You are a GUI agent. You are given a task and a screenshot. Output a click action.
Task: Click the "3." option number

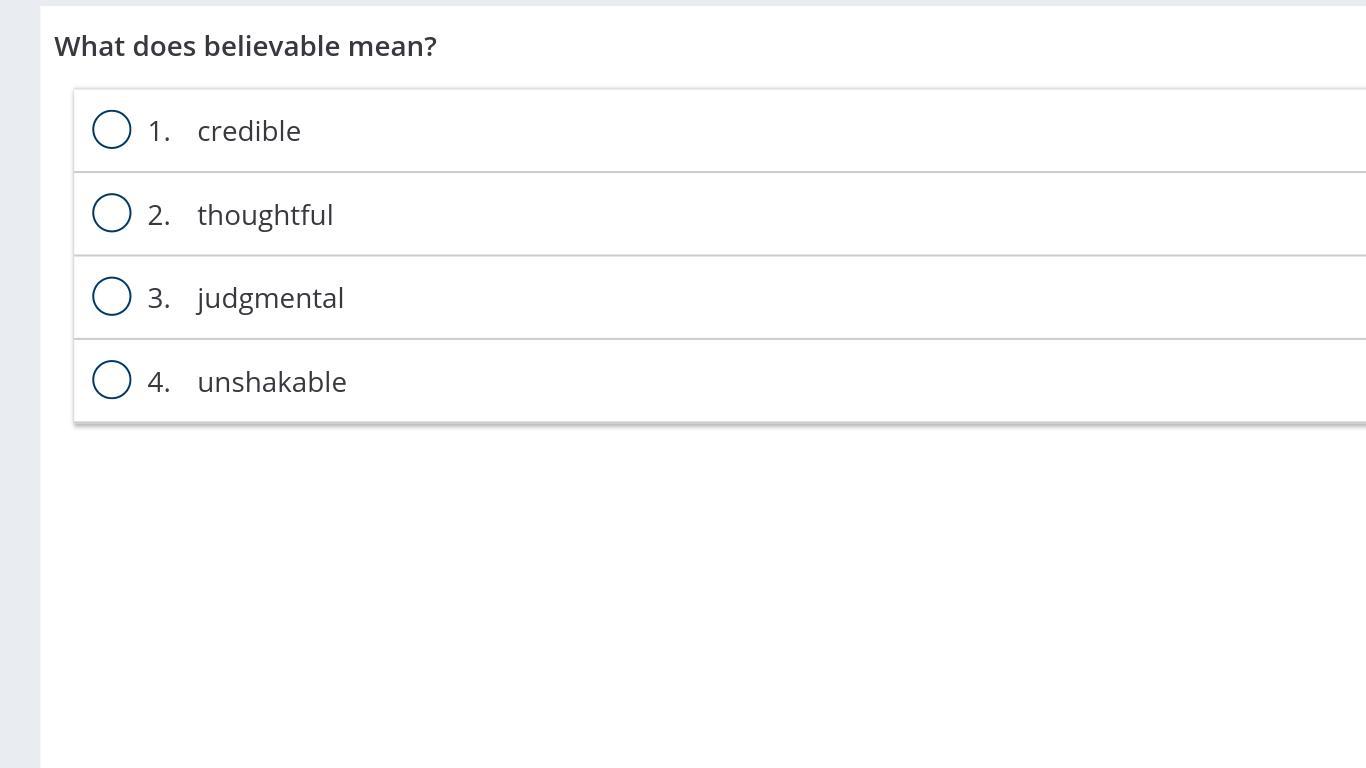tap(159, 298)
